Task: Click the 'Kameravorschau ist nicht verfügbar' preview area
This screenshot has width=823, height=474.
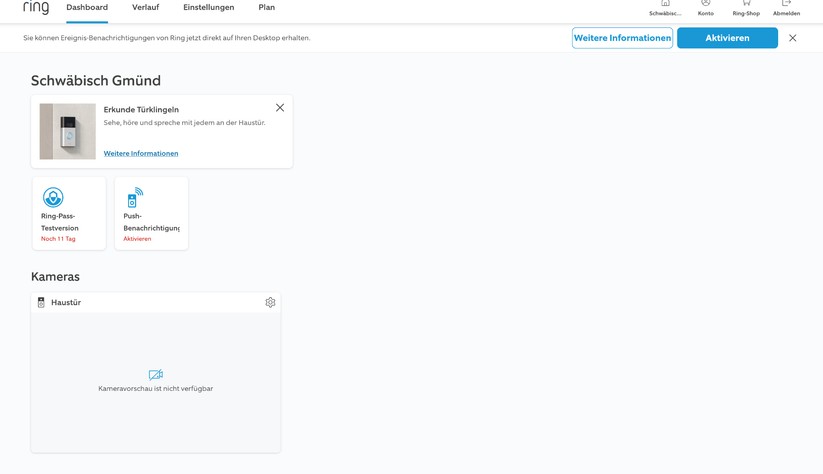Action: (155, 382)
